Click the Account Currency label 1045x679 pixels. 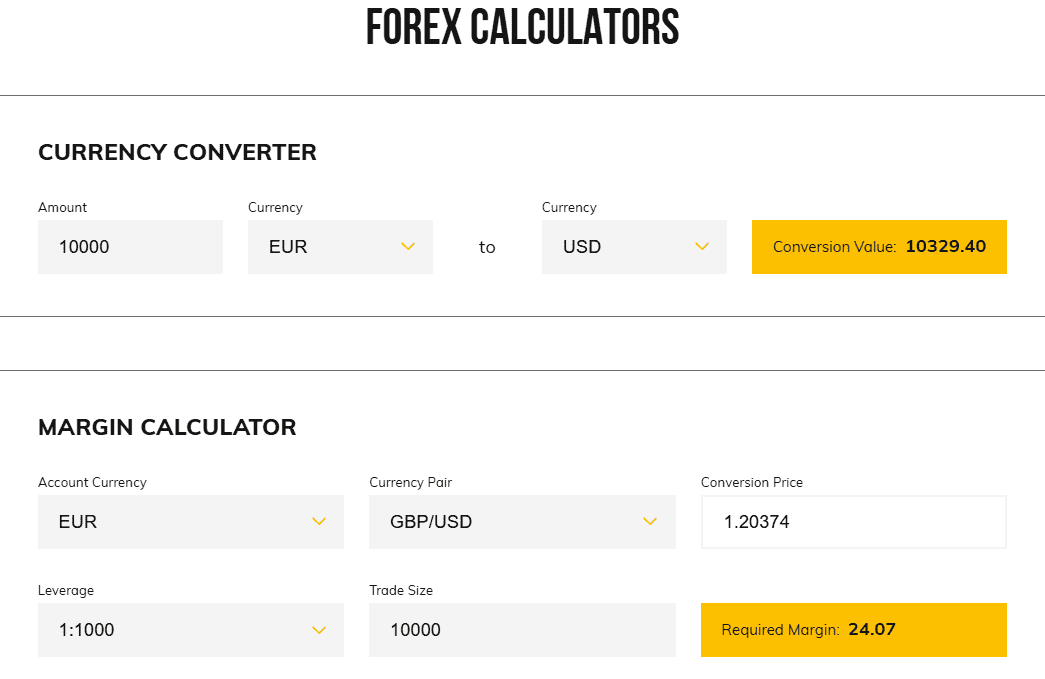coord(92,483)
